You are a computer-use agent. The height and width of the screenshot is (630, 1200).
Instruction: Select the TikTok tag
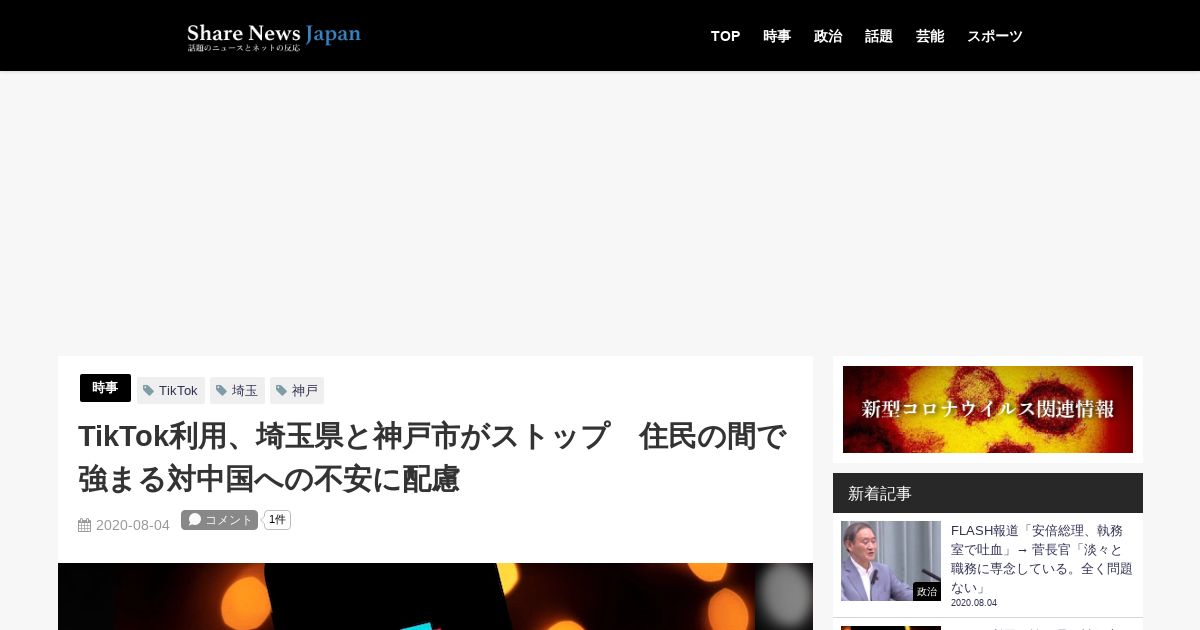[x=171, y=390]
